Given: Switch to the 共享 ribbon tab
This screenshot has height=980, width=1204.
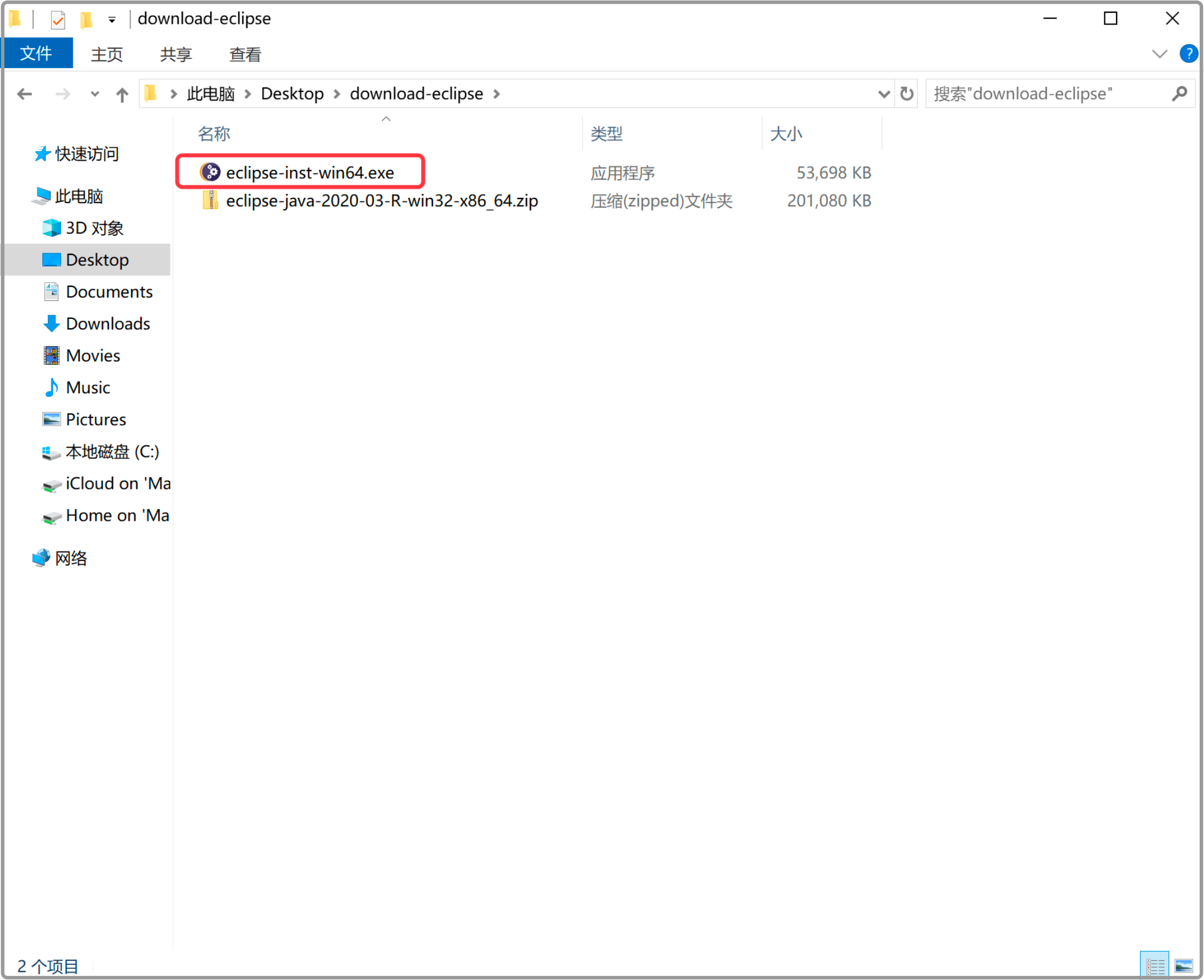Looking at the screenshot, I should (176, 54).
